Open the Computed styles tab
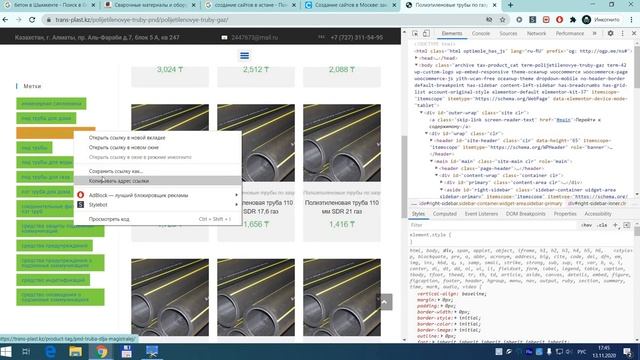The height and width of the screenshot is (360, 640). (x=444, y=214)
